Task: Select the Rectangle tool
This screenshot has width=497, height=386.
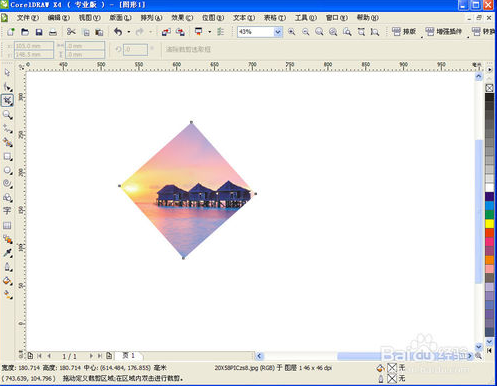Action: tap(7, 156)
